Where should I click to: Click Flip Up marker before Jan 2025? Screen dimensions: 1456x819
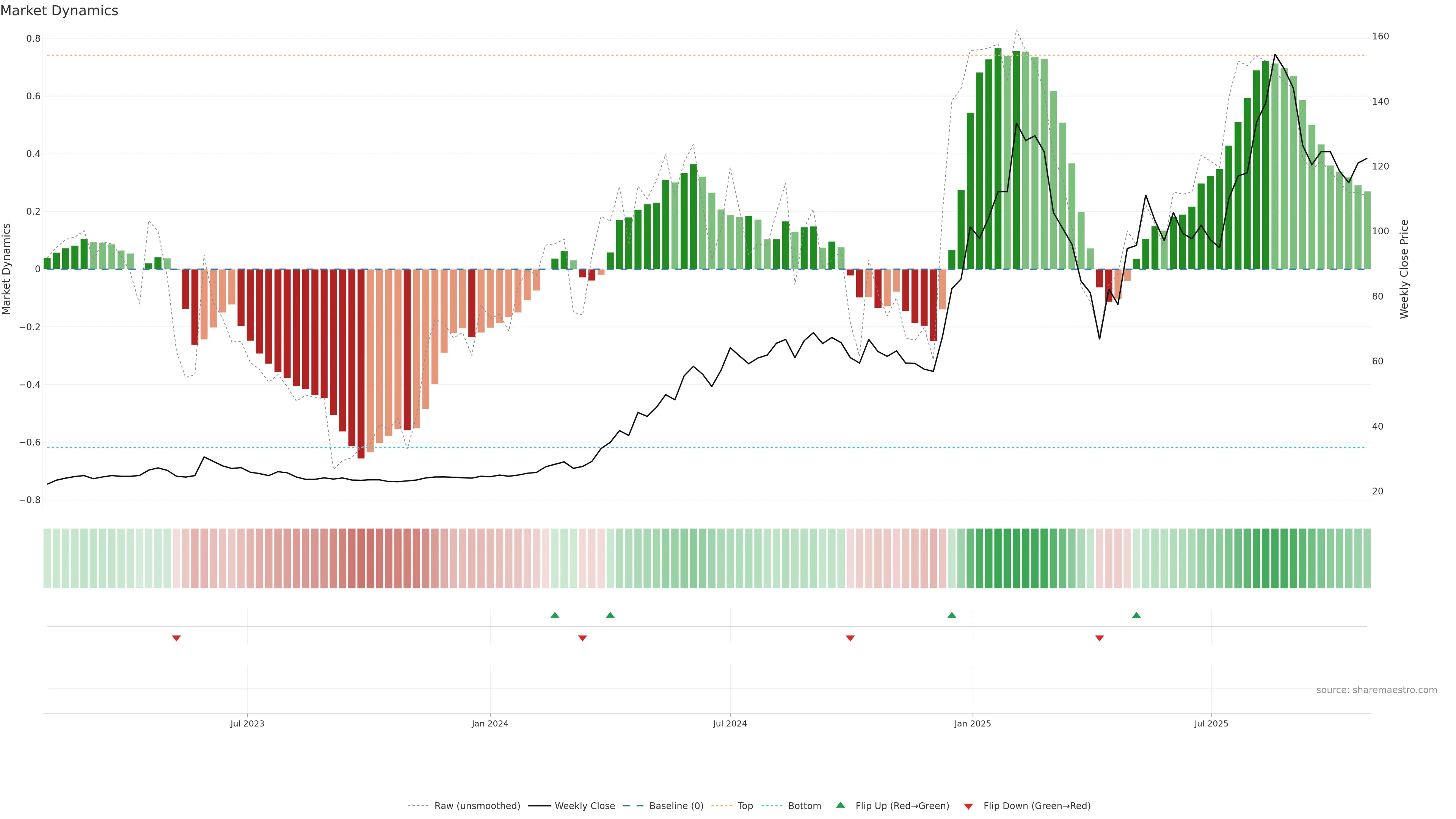[952, 615]
